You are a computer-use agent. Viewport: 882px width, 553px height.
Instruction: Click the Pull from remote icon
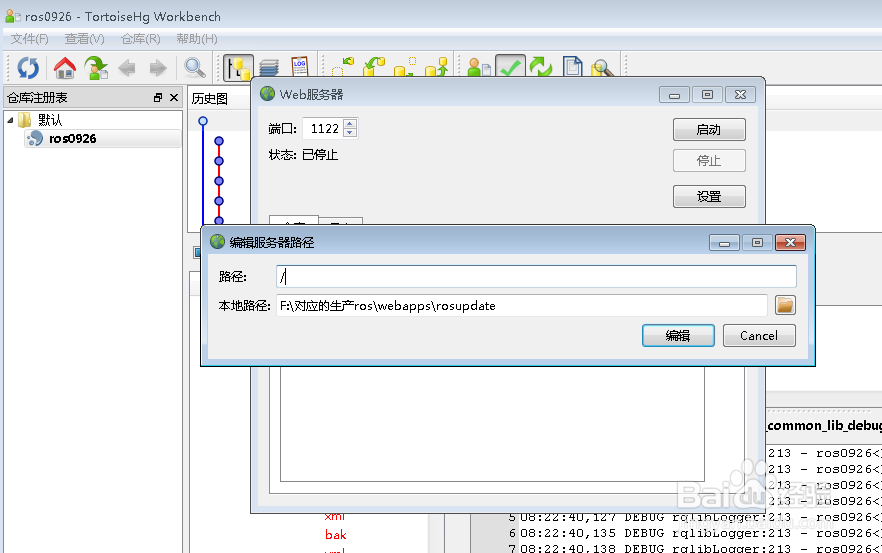point(374,66)
